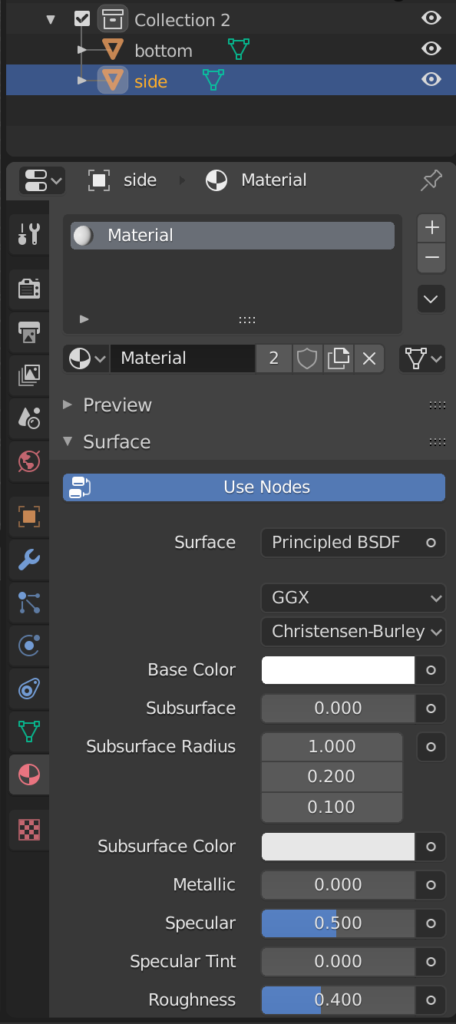Screen dimensions: 456x1024
Task: Open the Render properties tab
Action: (x=29, y=288)
